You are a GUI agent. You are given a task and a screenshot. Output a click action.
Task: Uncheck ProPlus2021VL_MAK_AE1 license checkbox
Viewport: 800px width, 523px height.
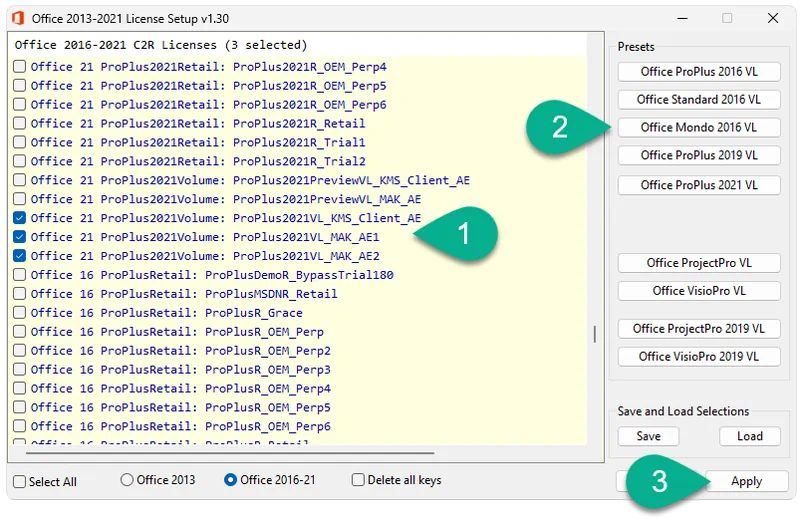(20, 237)
